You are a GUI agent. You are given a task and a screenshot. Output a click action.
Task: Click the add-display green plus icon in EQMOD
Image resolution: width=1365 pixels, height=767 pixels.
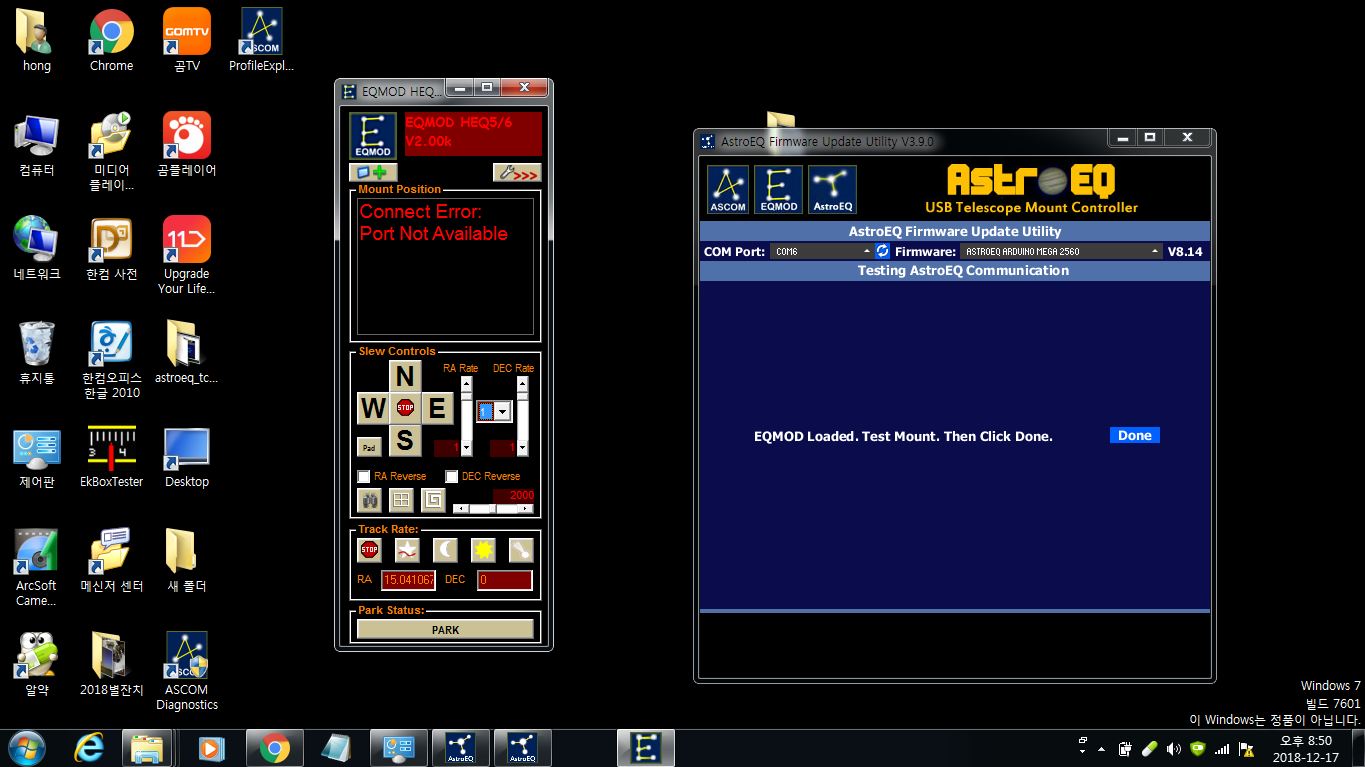[373, 172]
